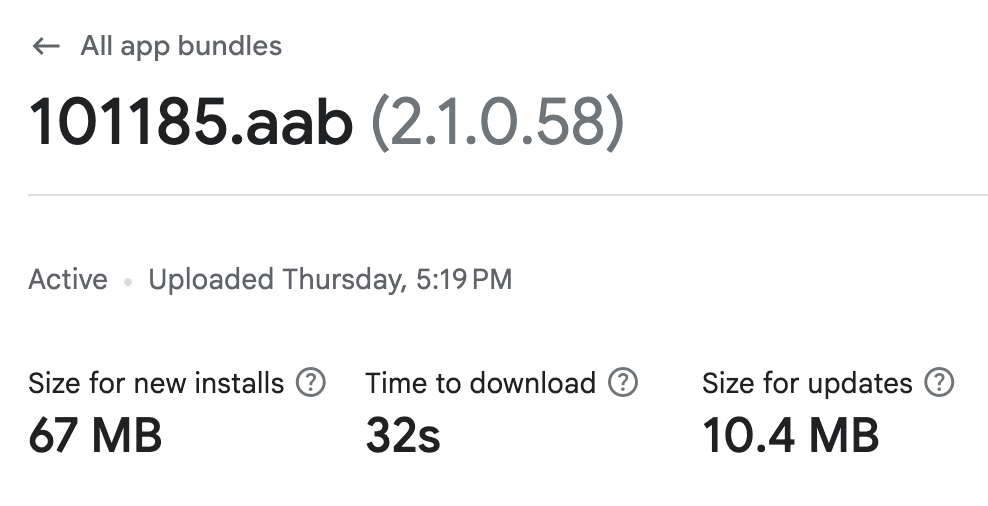Click the Time to download label
The width and height of the screenshot is (988, 506).
click(480, 383)
